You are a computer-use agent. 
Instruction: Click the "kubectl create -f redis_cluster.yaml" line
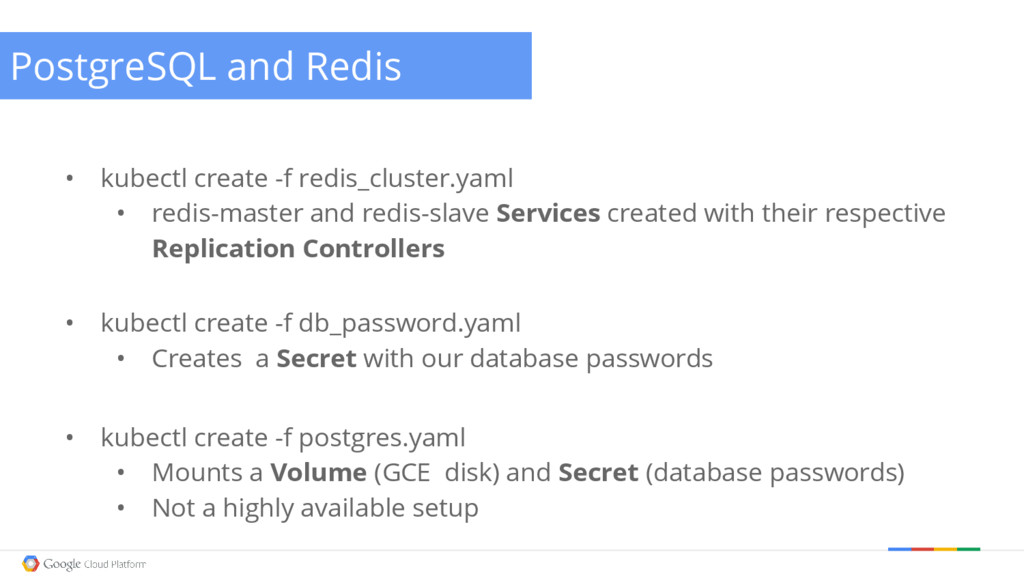pyautogui.click(x=306, y=178)
